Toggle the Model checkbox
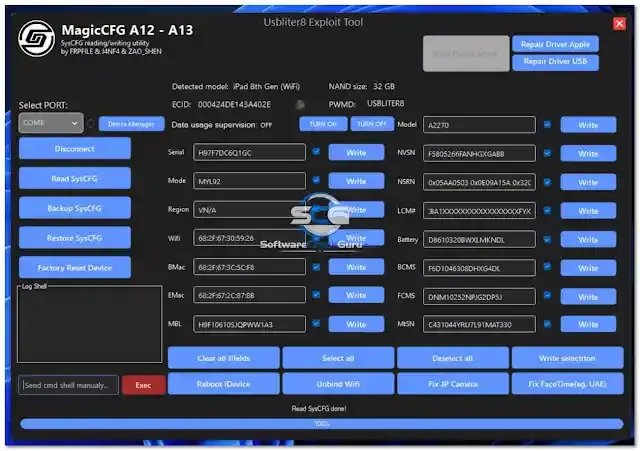This screenshot has height=451, width=640. tap(547, 124)
